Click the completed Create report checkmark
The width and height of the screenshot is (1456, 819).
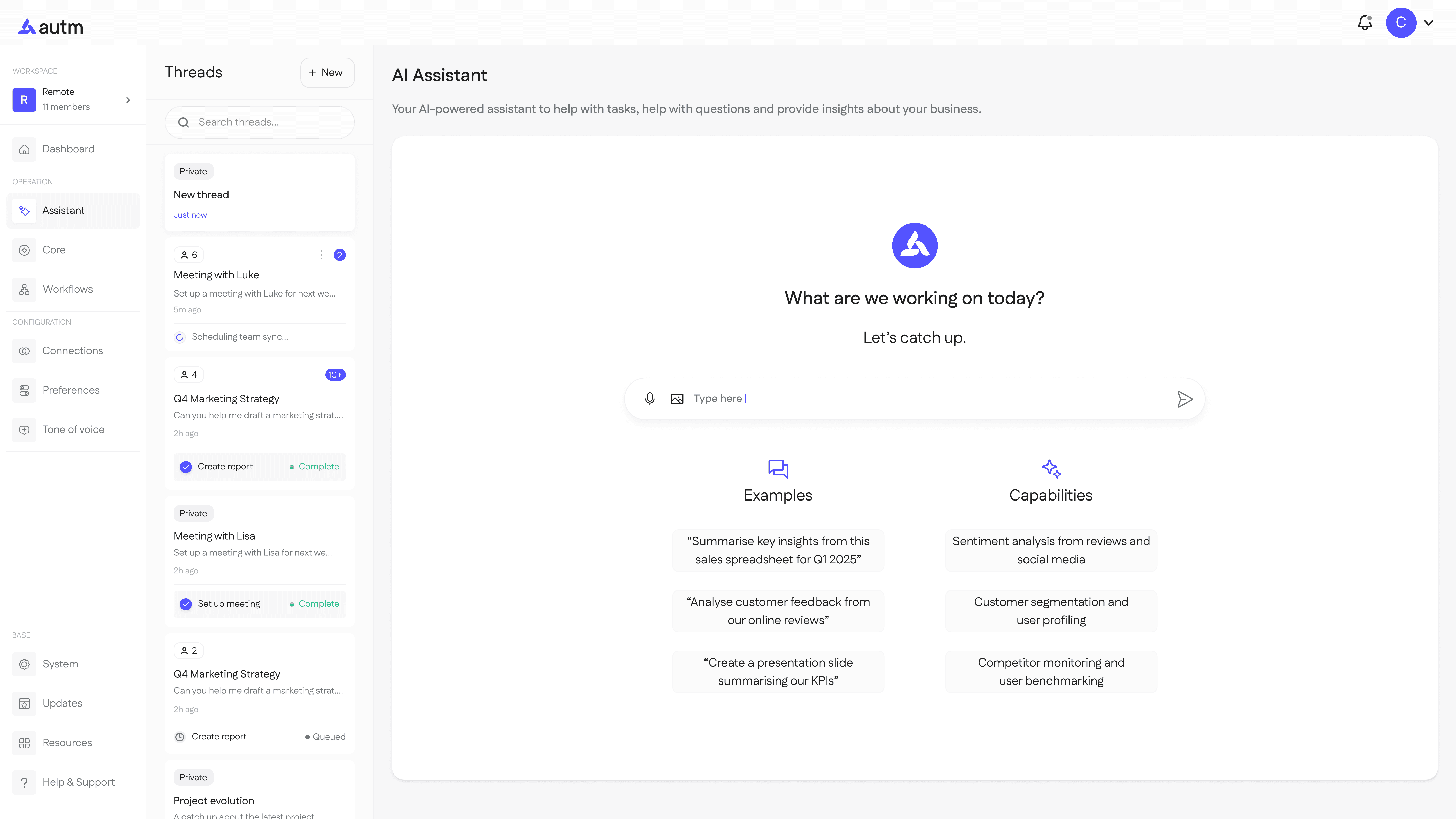pos(186,467)
